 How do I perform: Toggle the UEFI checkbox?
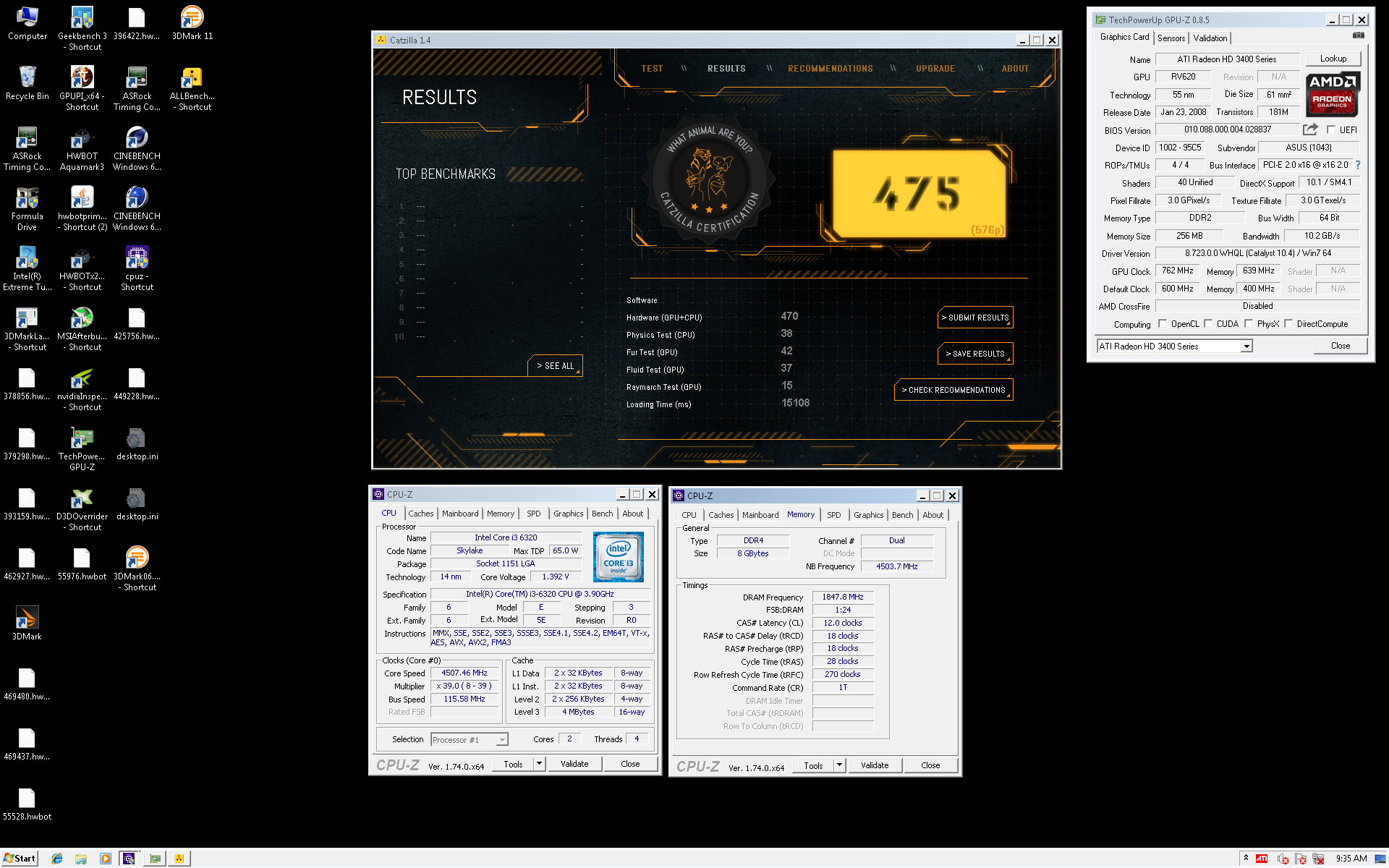tap(1331, 130)
